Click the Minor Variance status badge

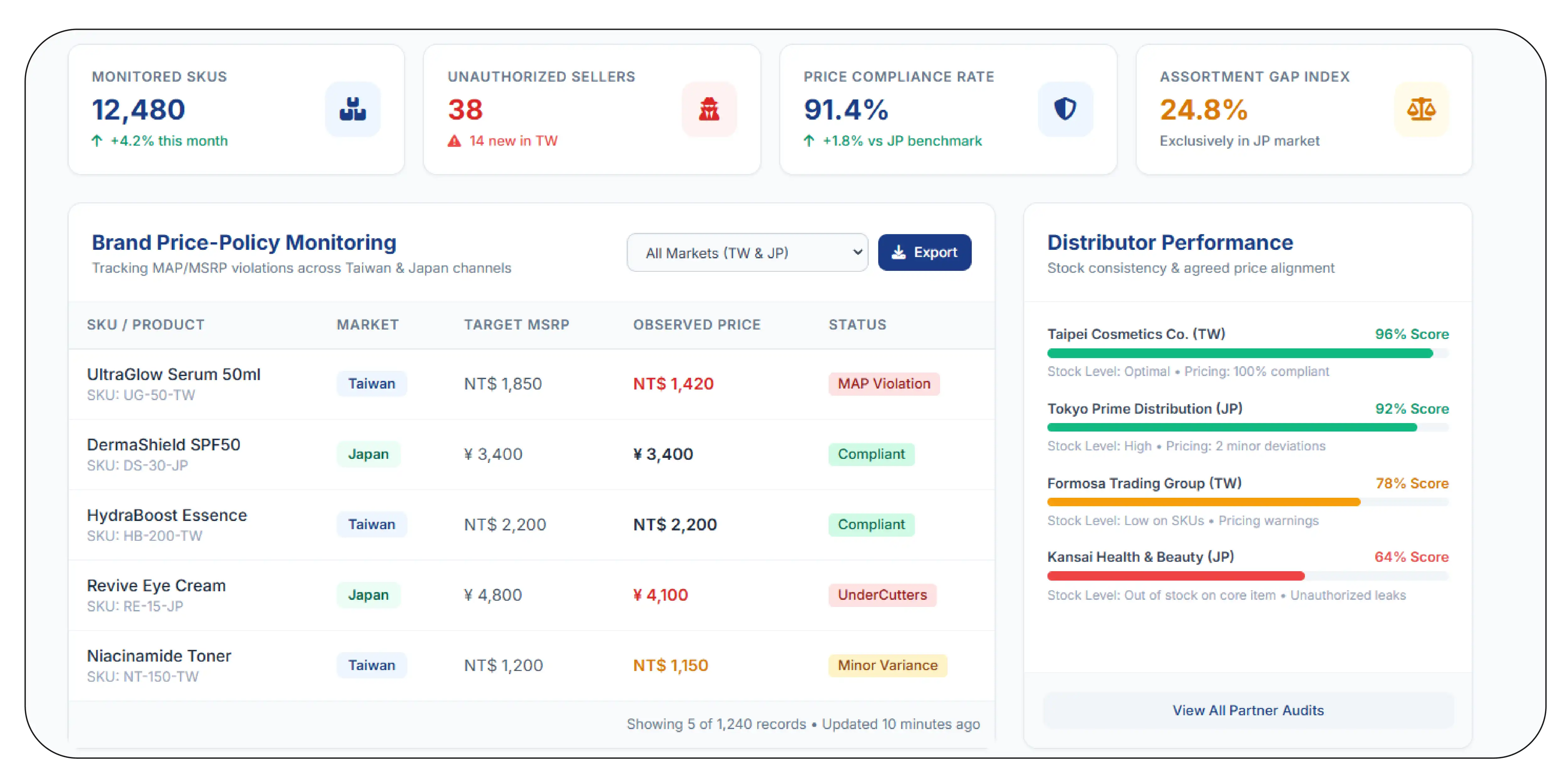[x=888, y=665]
